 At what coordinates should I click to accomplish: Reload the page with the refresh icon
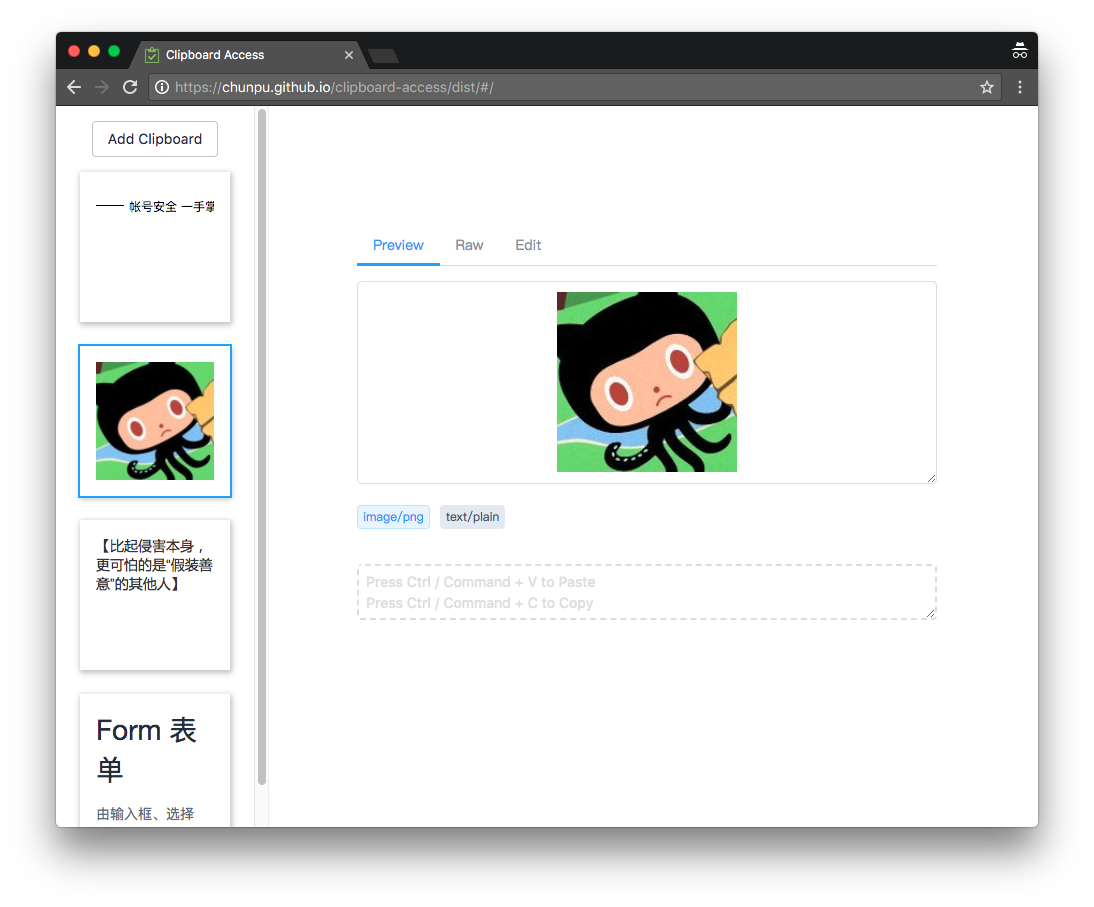(x=130, y=87)
